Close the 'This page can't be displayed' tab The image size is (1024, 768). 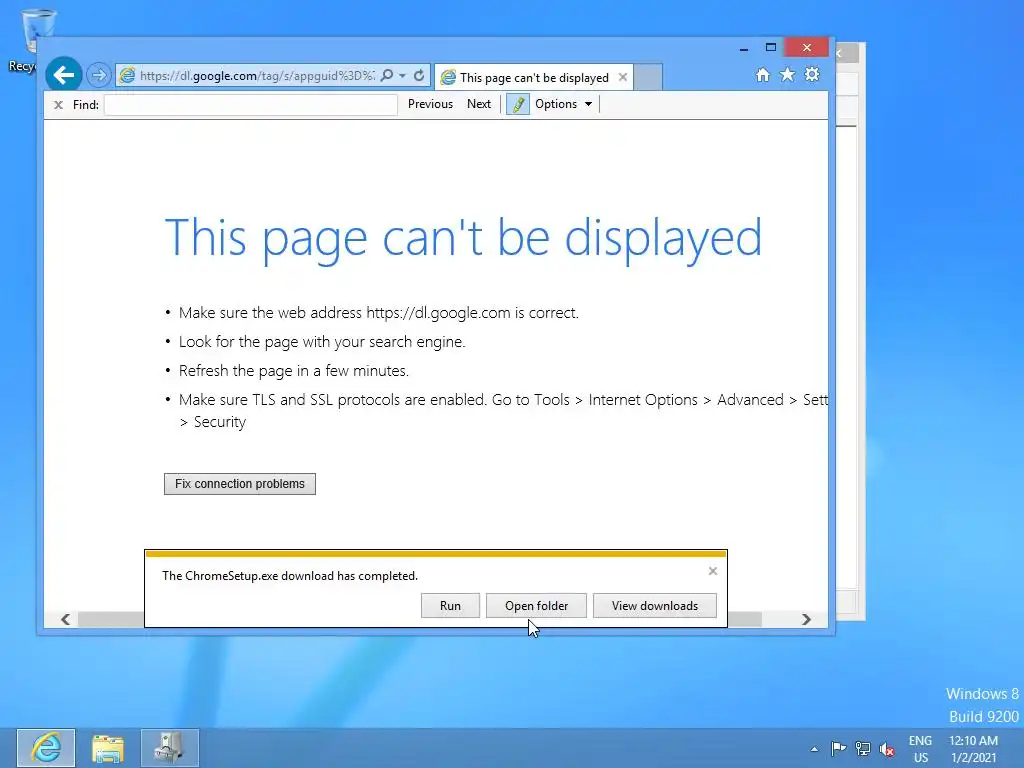[623, 77]
